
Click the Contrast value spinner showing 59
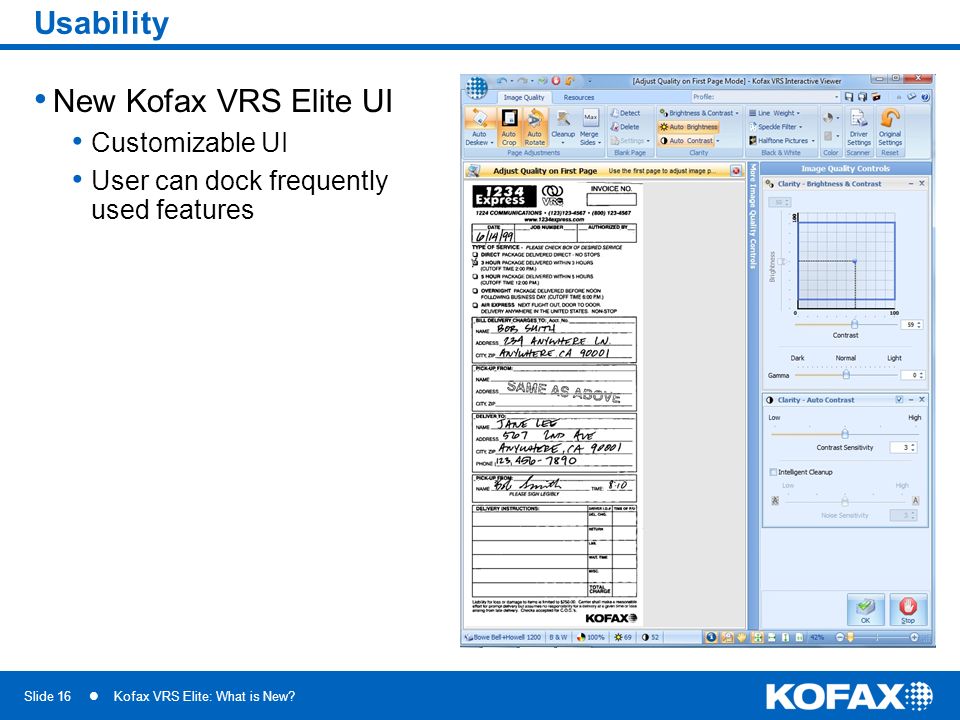coord(911,324)
